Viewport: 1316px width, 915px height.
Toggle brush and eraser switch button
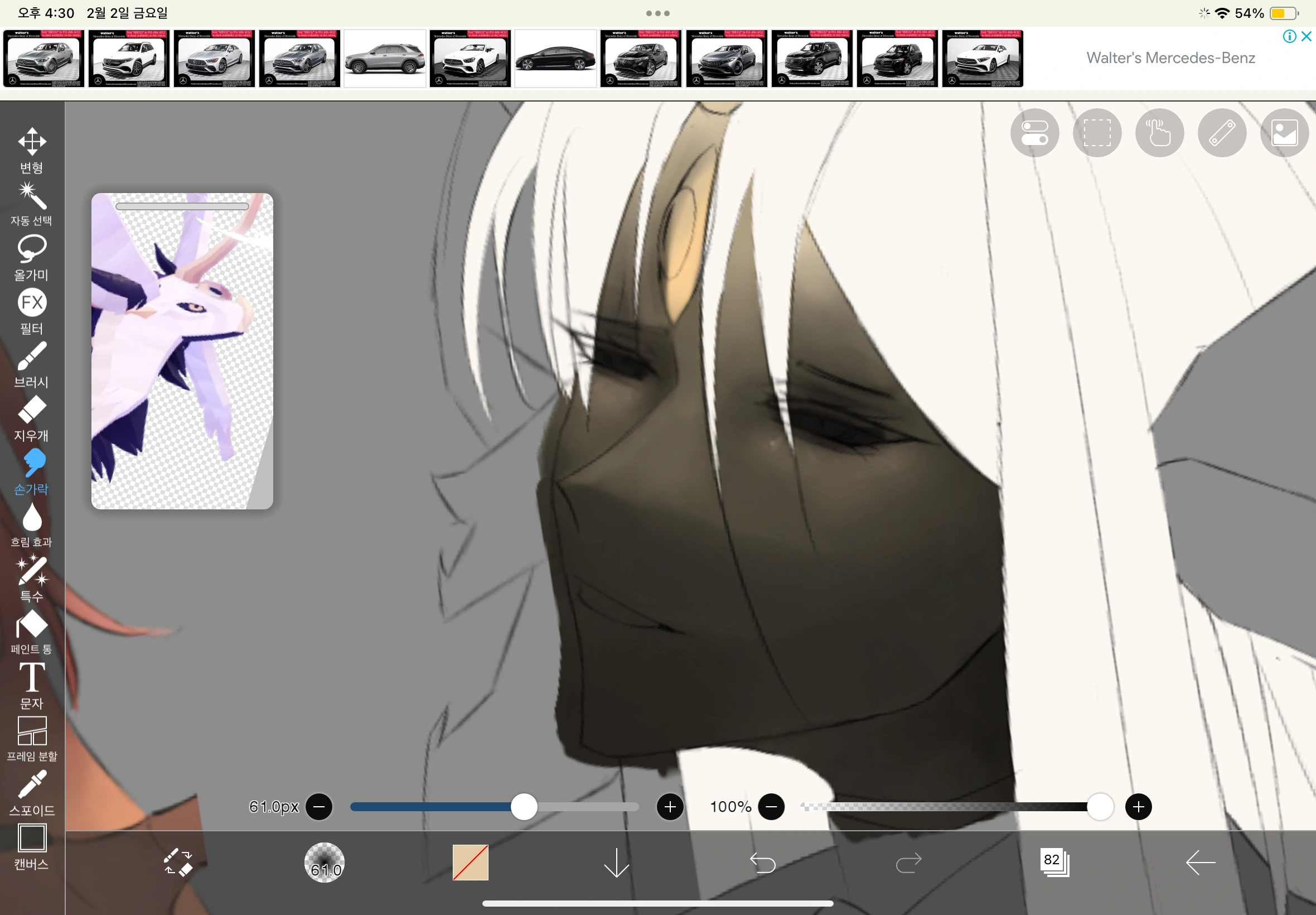(178, 862)
